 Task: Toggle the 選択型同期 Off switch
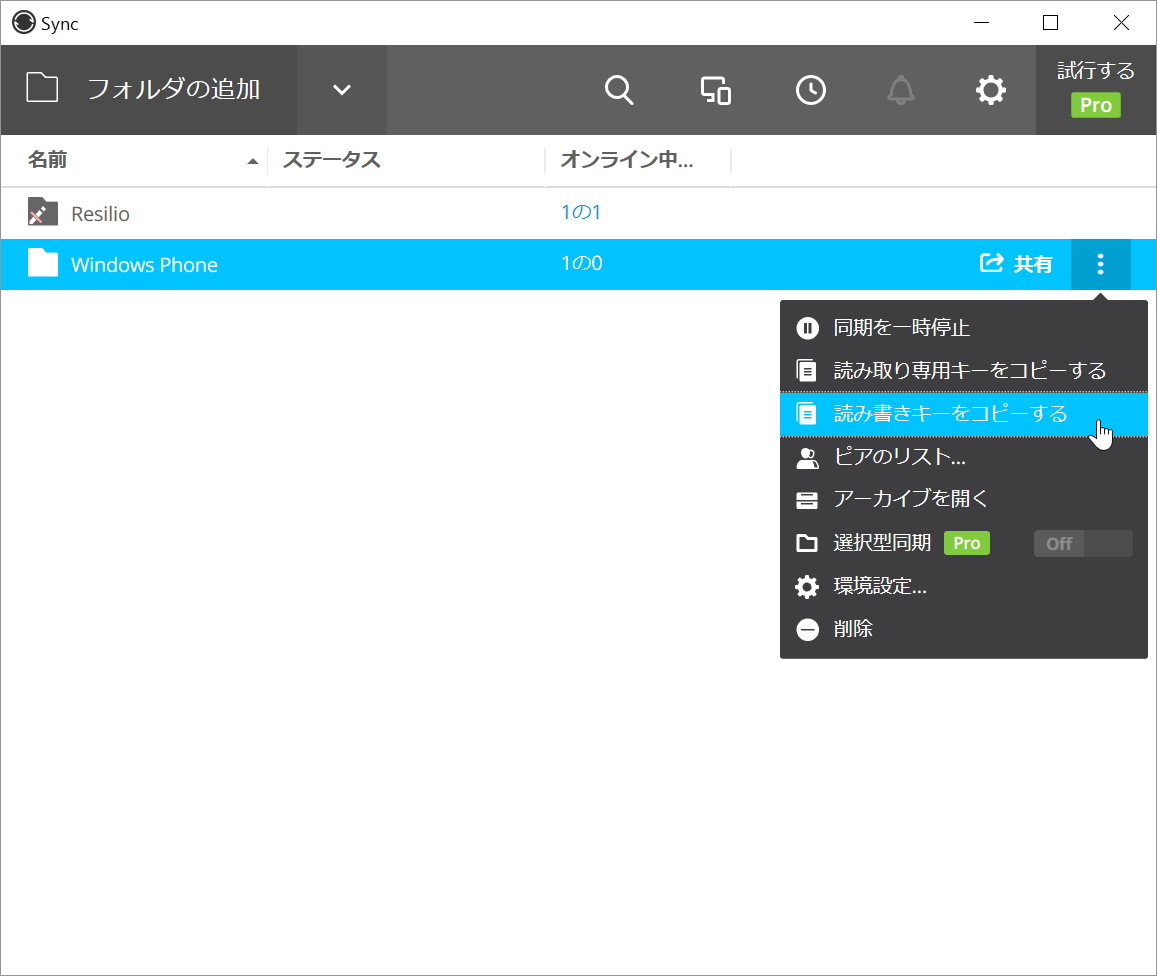pyautogui.click(x=1082, y=544)
